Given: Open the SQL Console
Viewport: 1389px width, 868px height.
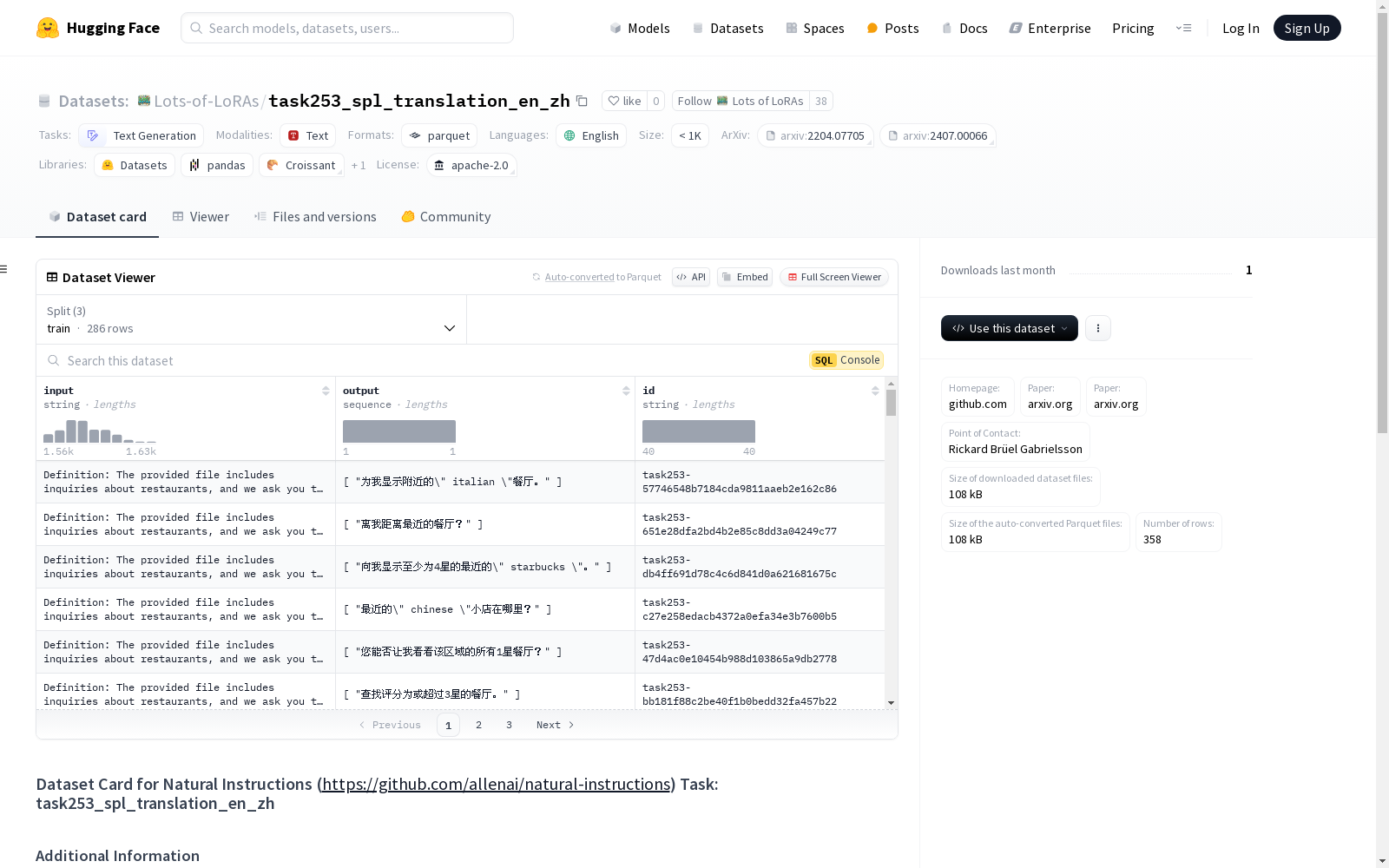Looking at the screenshot, I should click(846, 360).
